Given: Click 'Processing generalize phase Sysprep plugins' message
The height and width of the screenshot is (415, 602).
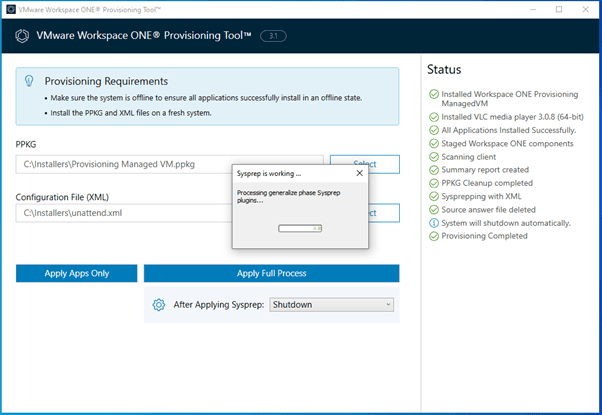Looking at the screenshot, I should [x=288, y=197].
